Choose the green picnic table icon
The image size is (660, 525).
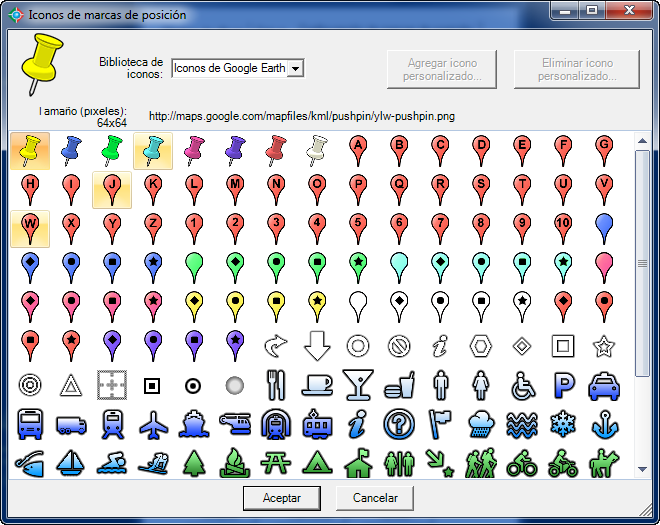(x=276, y=463)
